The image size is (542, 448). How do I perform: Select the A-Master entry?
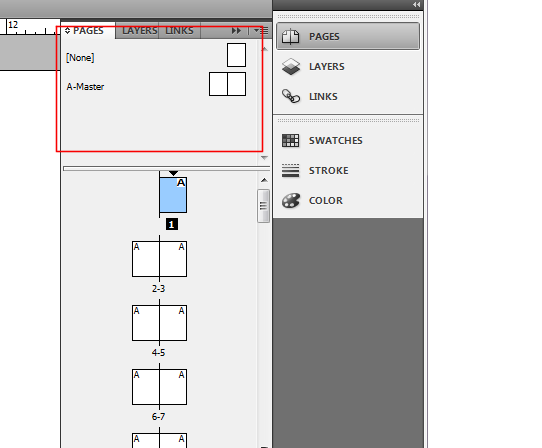[85, 86]
